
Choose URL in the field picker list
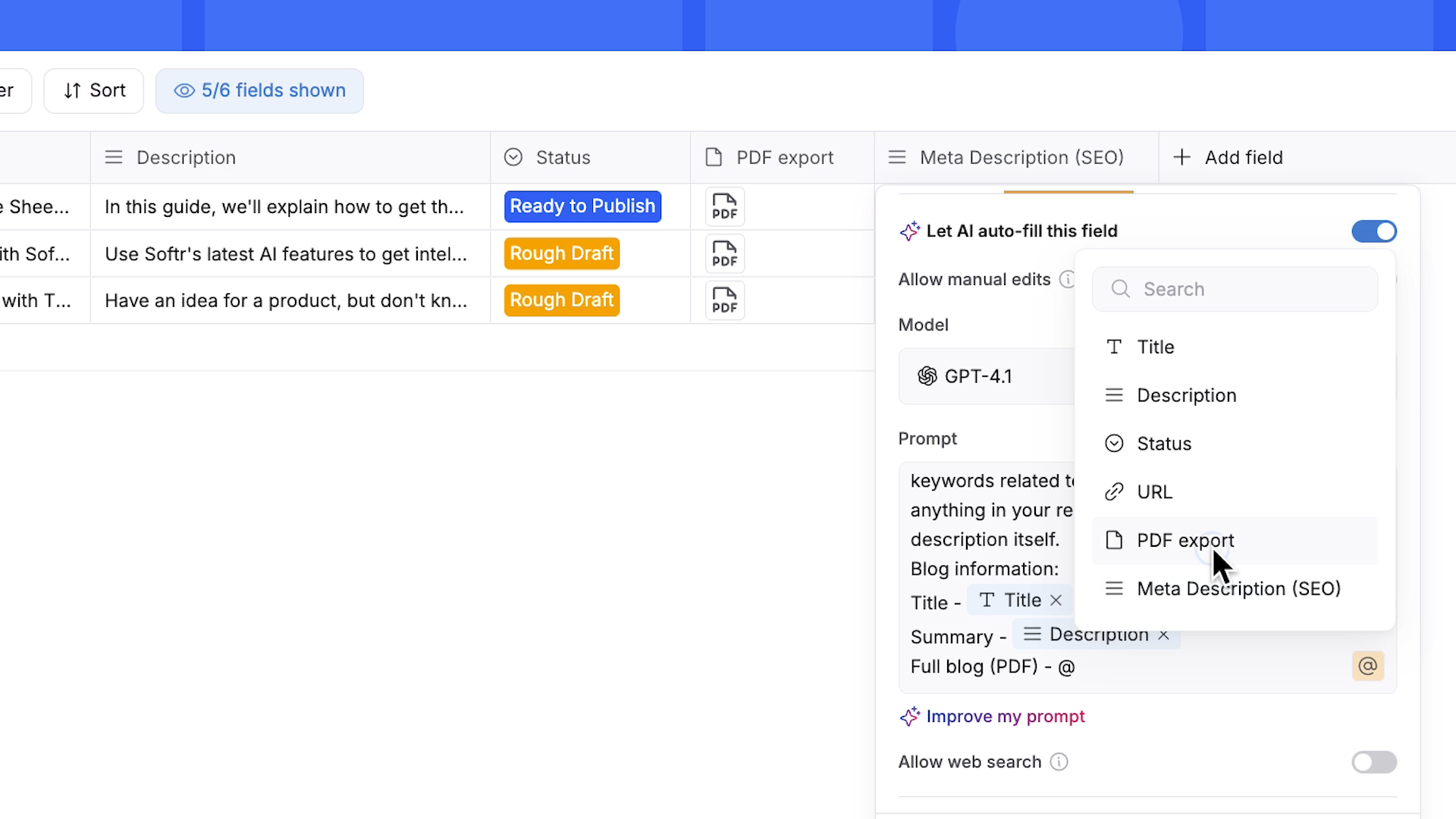coord(1154,491)
